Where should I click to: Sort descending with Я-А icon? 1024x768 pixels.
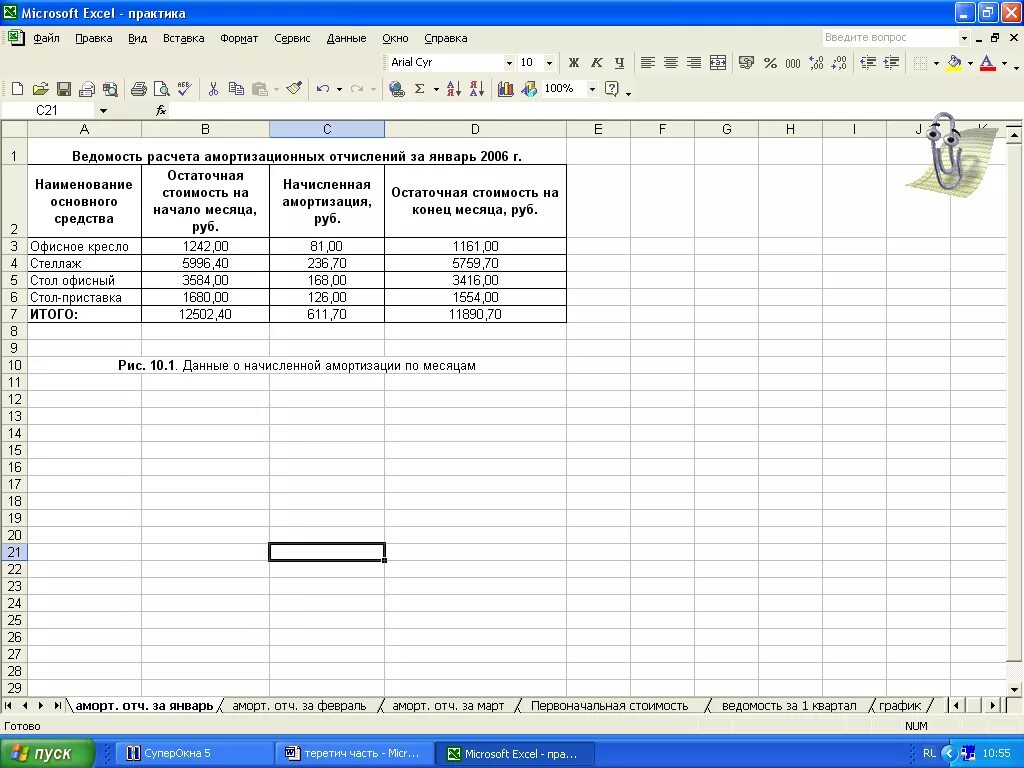[477, 89]
